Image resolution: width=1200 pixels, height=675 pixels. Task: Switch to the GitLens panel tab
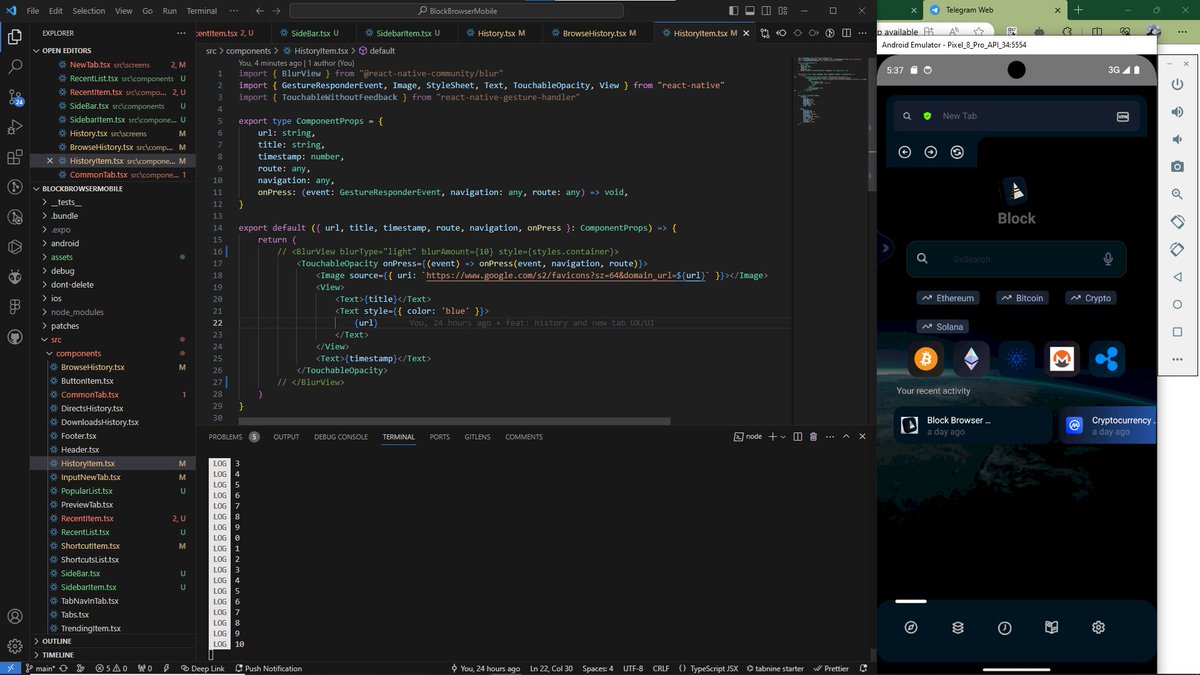[477, 437]
